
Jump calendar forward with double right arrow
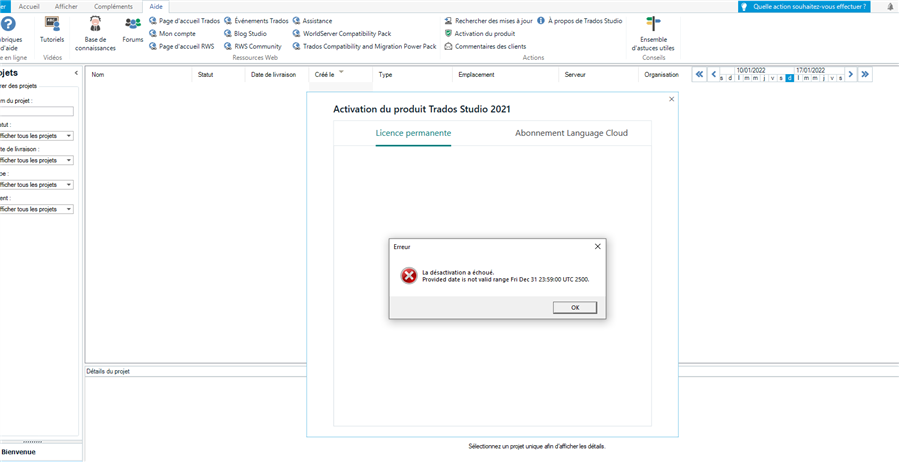pos(865,75)
